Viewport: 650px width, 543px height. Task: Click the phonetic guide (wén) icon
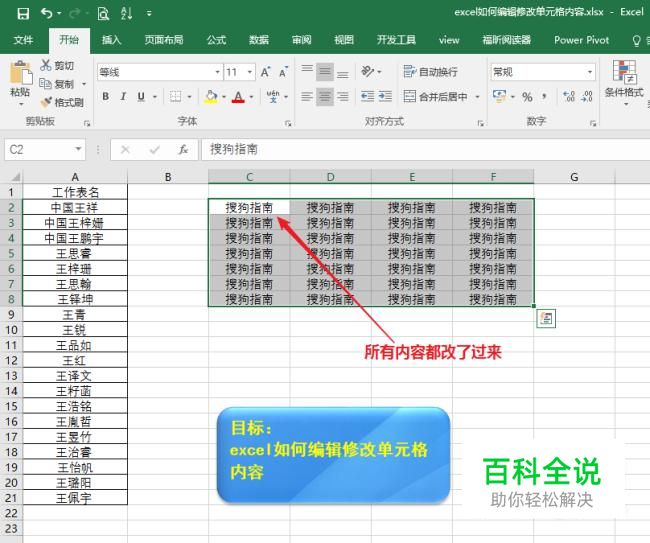pos(273,97)
